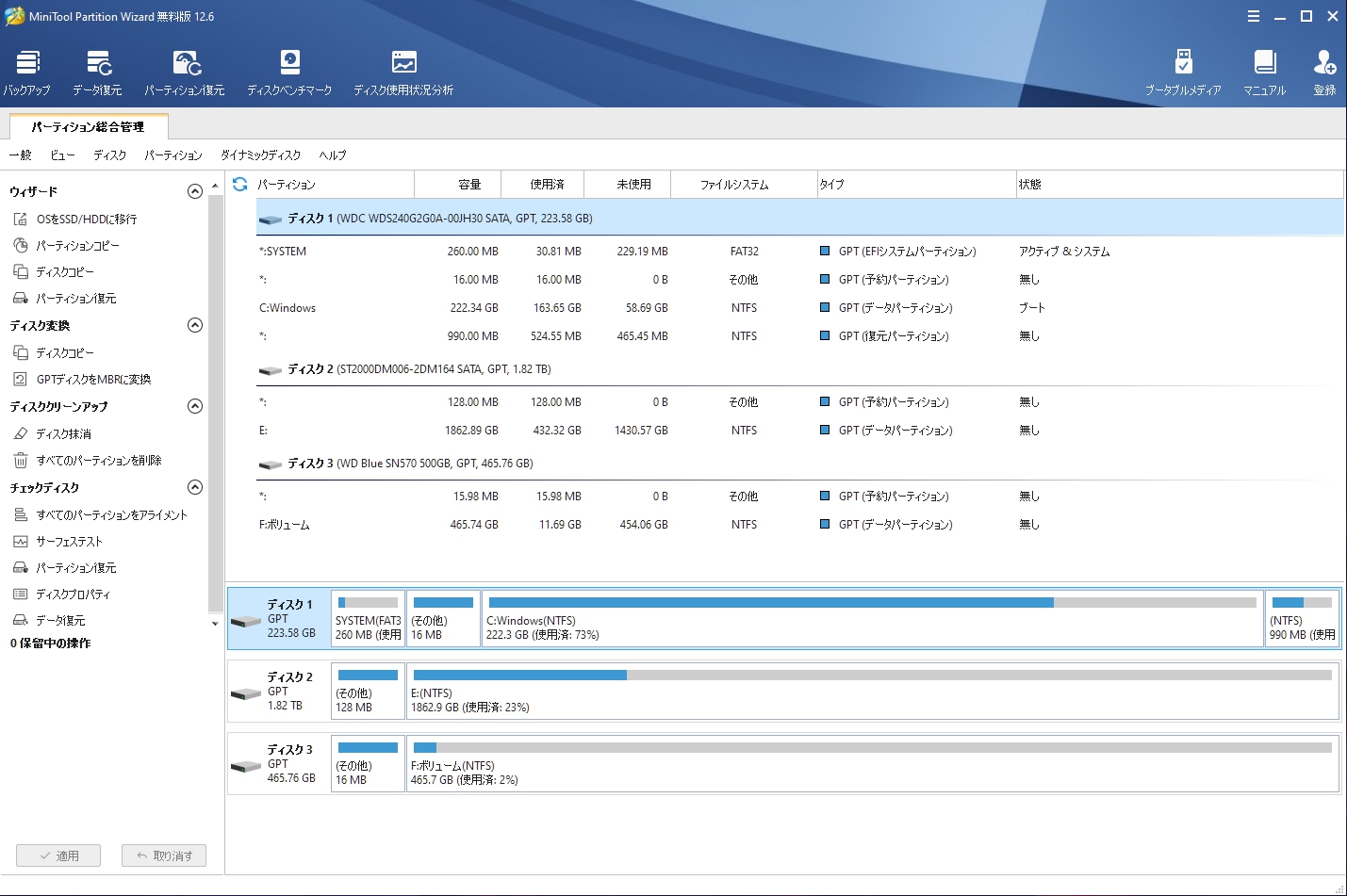This screenshot has width=1347, height=896.
Task: Open パーティション復元 in the top toolbar
Action: pyautogui.click(x=185, y=73)
